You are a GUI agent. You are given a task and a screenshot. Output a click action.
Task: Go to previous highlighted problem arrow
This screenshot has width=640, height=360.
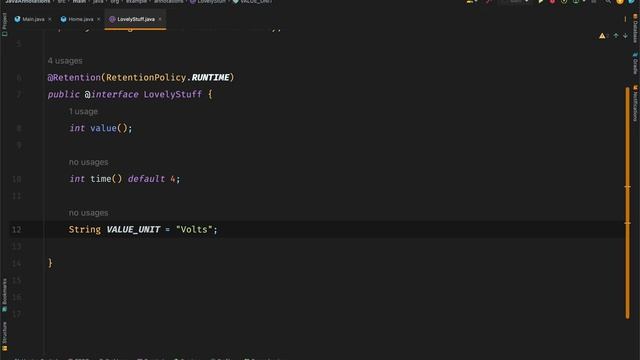(x=616, y=36)
